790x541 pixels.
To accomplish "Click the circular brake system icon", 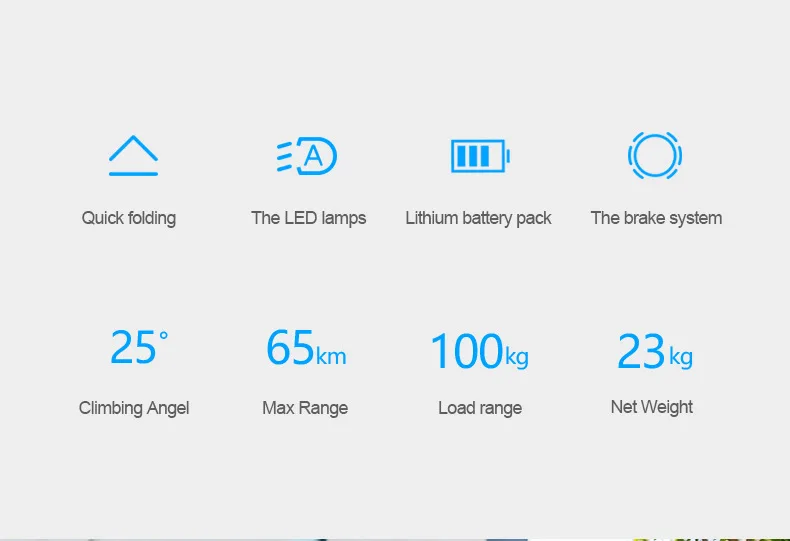I will click(x=655, y=156).
